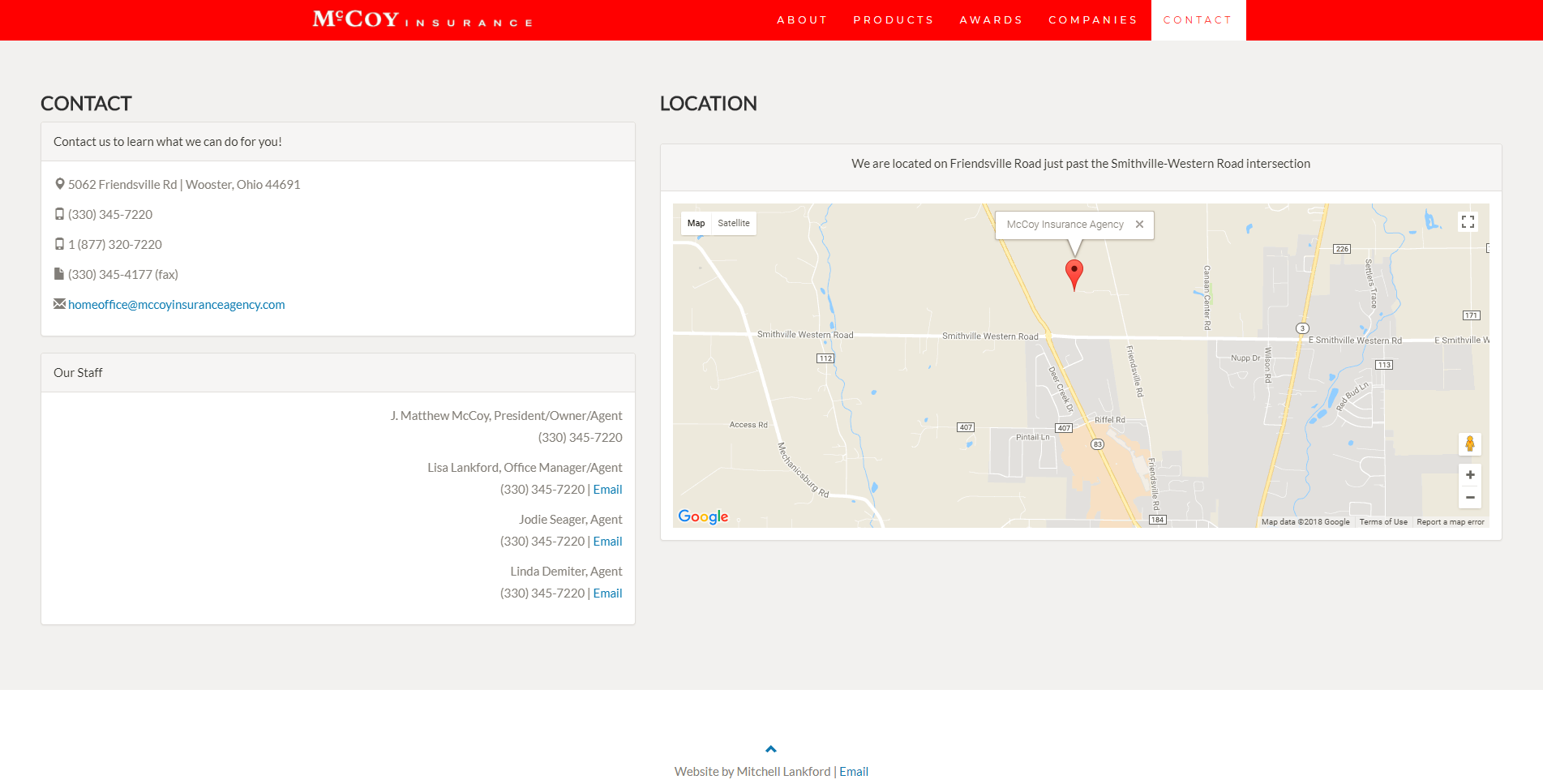
Task: Click the phone icon beside (330) 345-7220
Action: point(59,214)
